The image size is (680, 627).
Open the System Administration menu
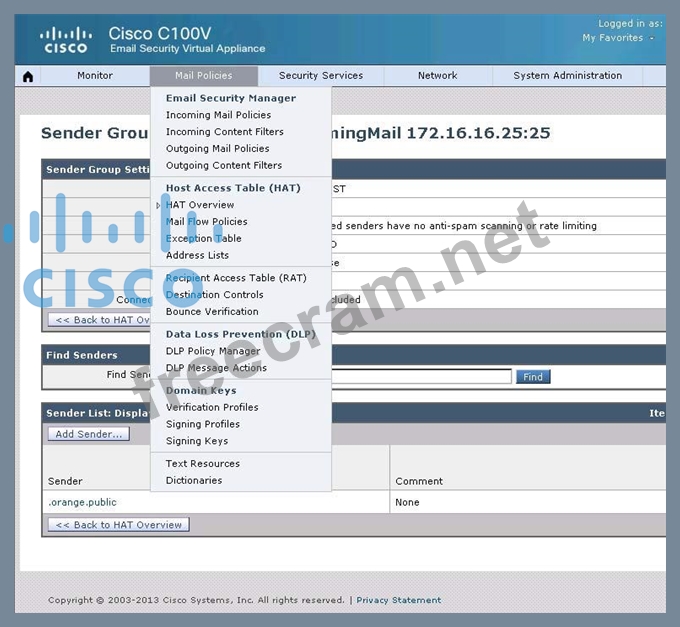pos(567,76)
